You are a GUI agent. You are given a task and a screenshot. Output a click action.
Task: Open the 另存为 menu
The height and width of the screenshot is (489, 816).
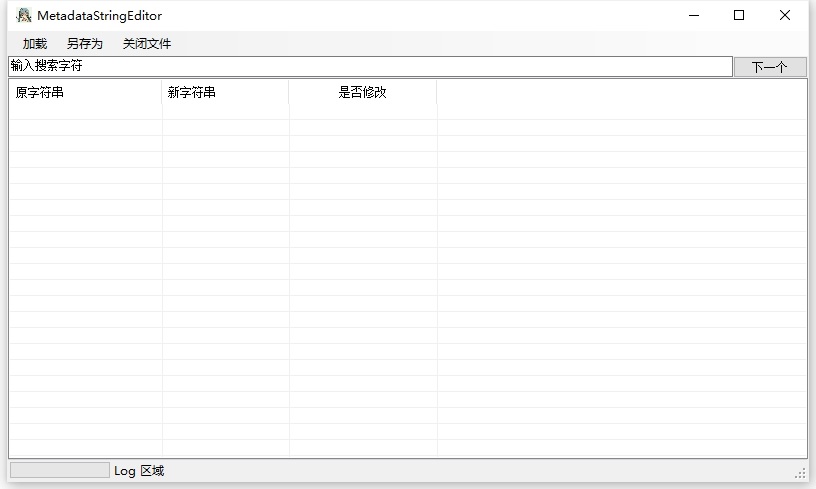(x=85, y=44)
